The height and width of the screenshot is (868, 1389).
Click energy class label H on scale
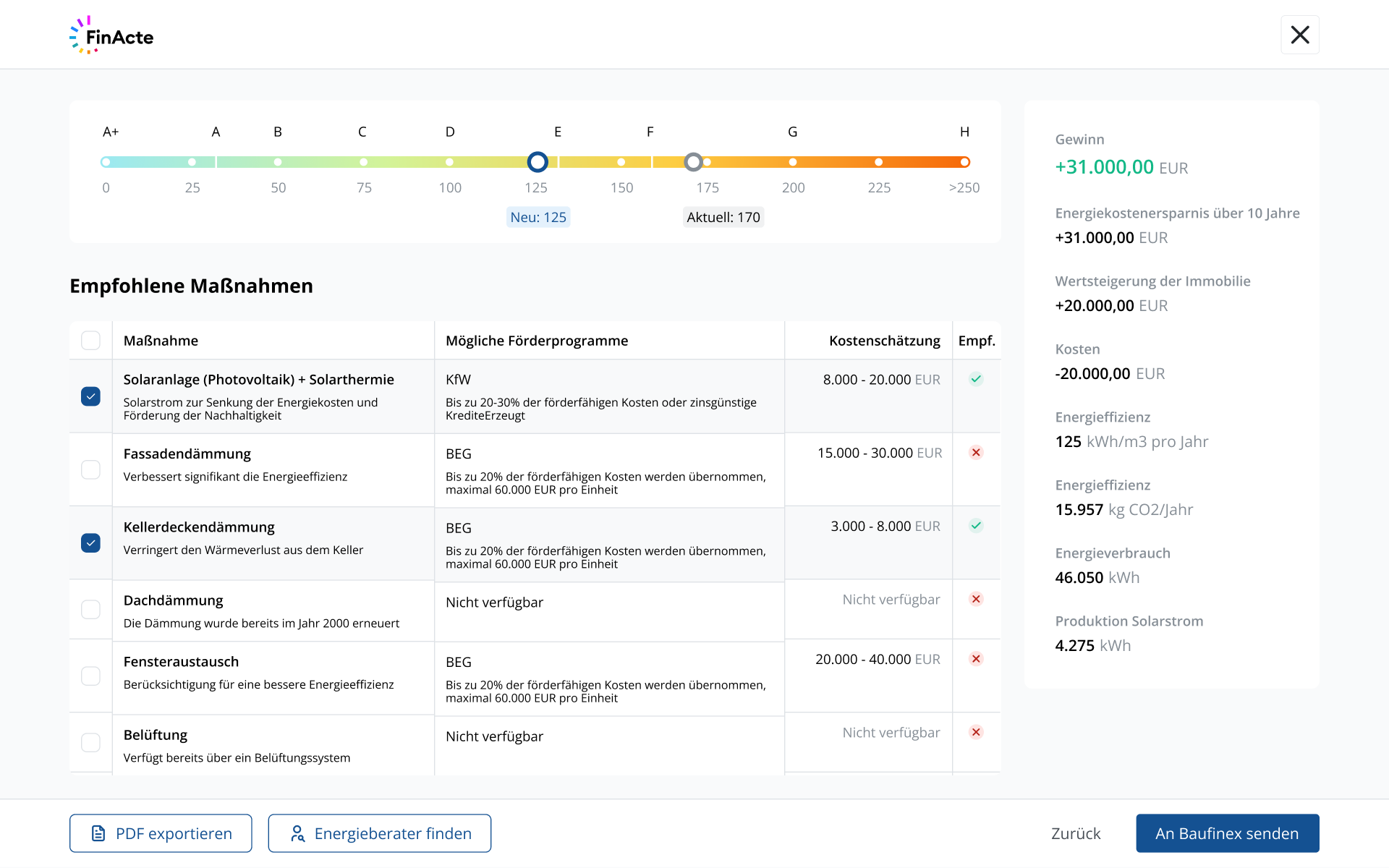click(x=964, y=132)
